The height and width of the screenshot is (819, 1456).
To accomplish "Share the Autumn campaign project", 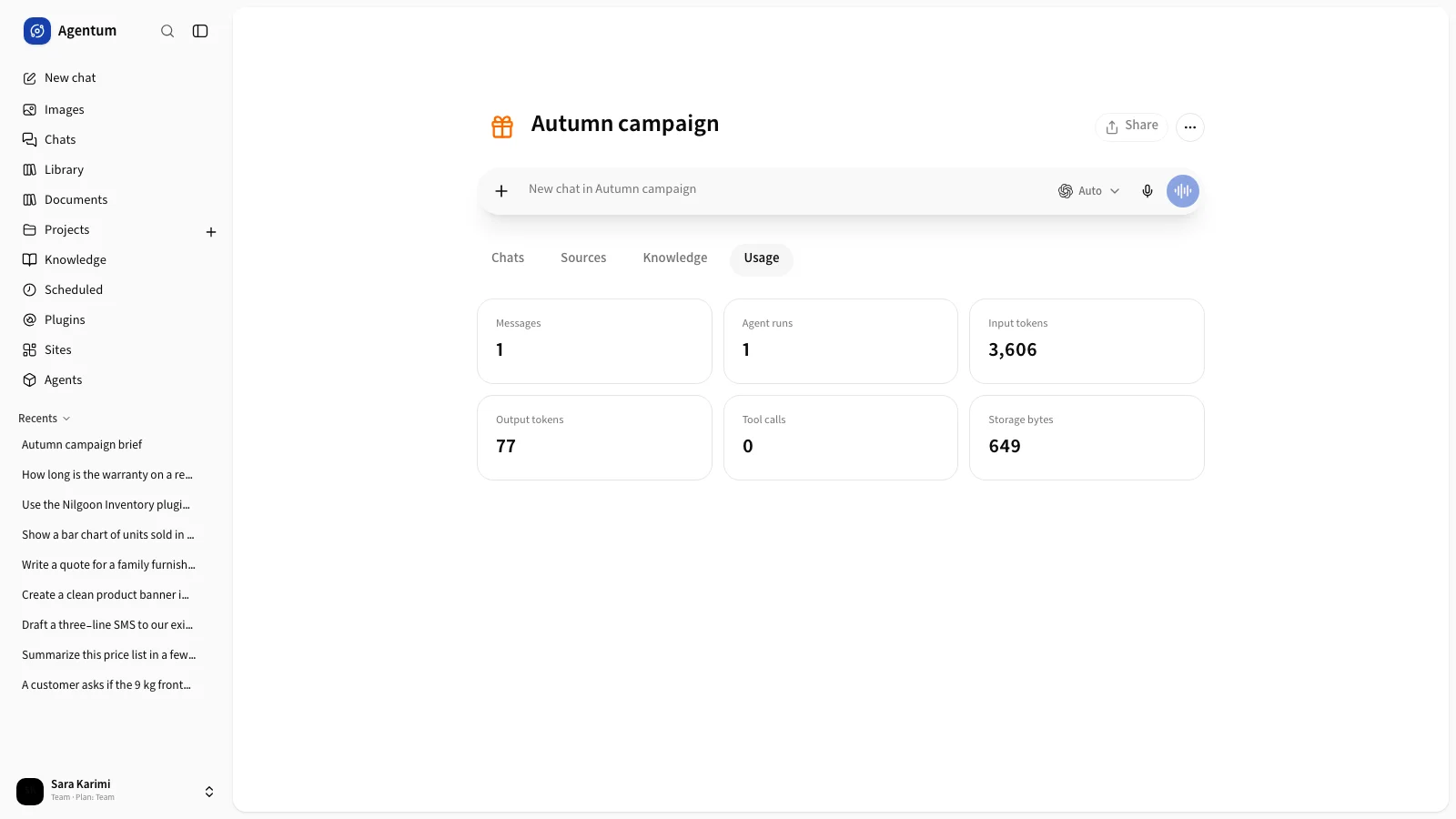I will point(1132,126).
